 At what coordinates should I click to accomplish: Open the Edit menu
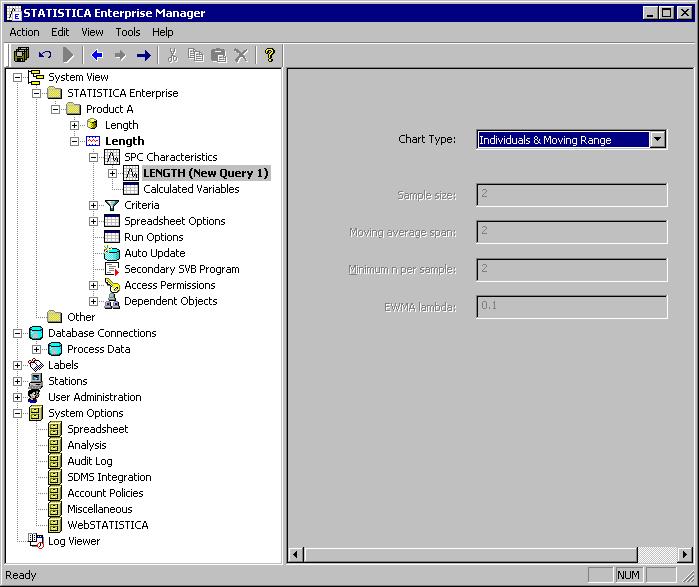60,32
